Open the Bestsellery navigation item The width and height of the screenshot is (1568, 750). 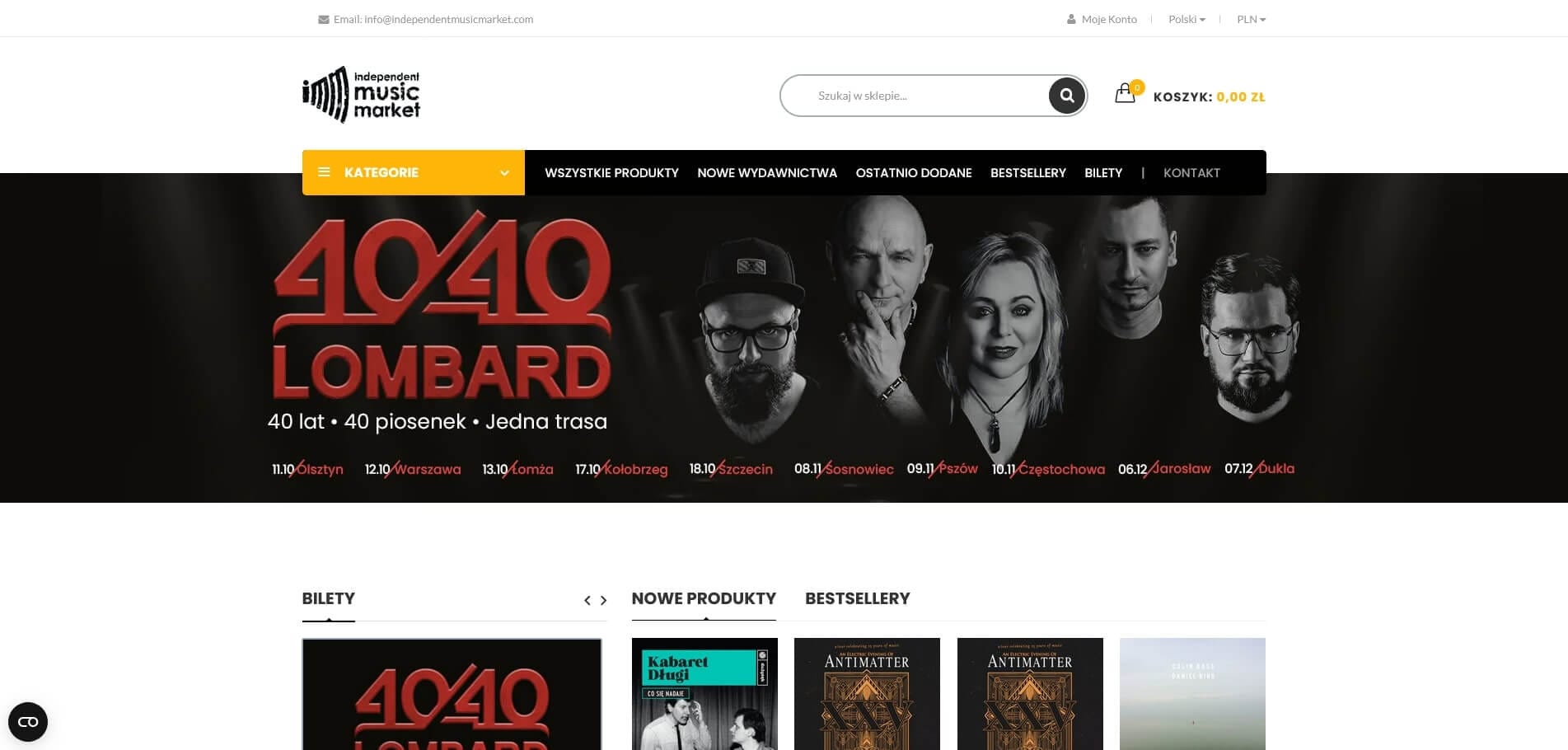[1027, 173]
